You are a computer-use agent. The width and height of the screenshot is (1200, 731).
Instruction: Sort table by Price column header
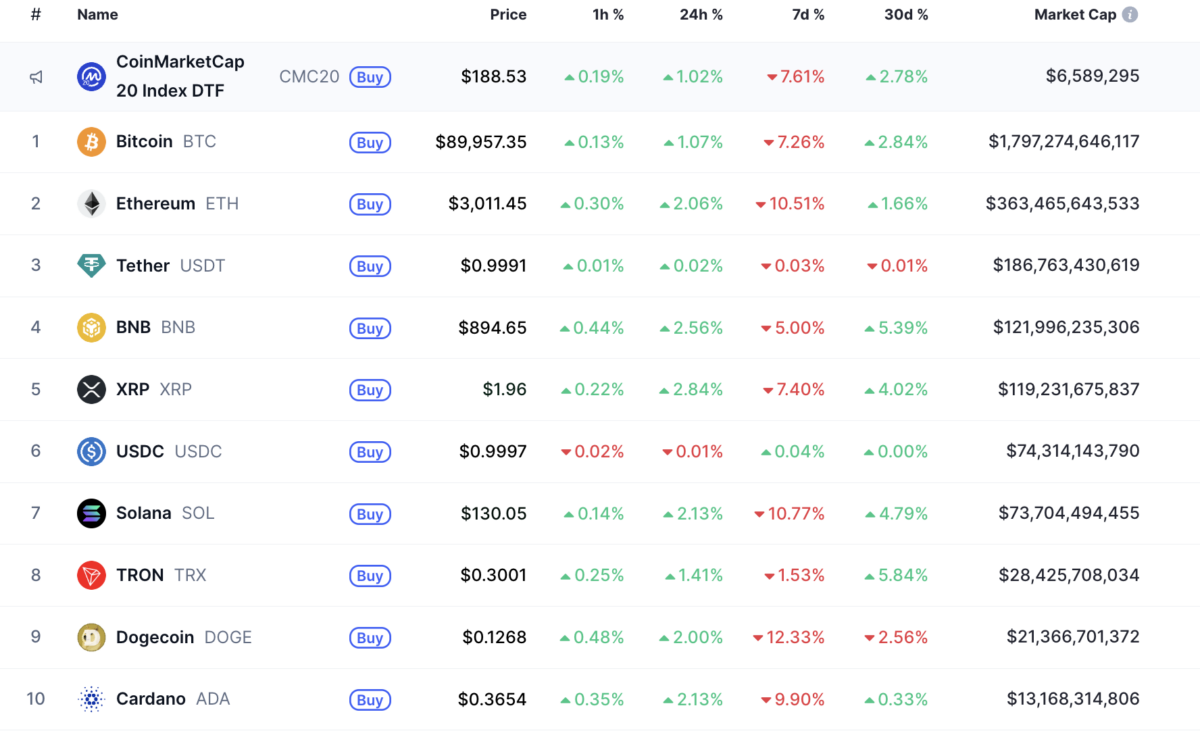click(x=508, y=15)
